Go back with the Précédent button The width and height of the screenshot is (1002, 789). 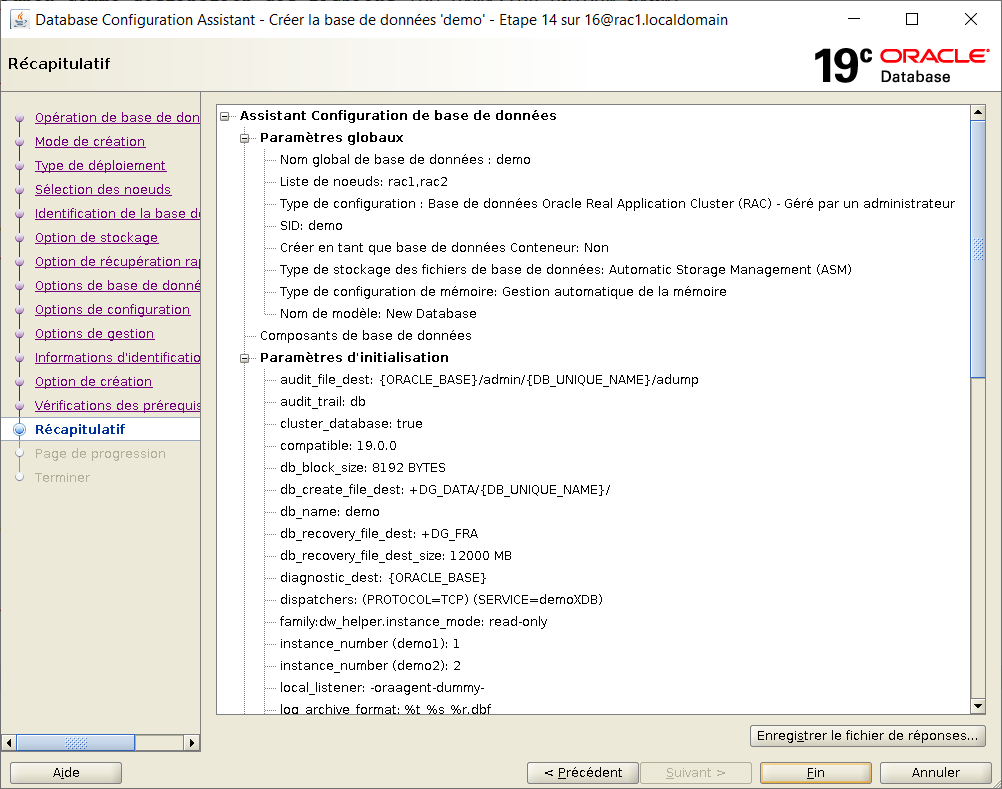[x=583, y=772]
